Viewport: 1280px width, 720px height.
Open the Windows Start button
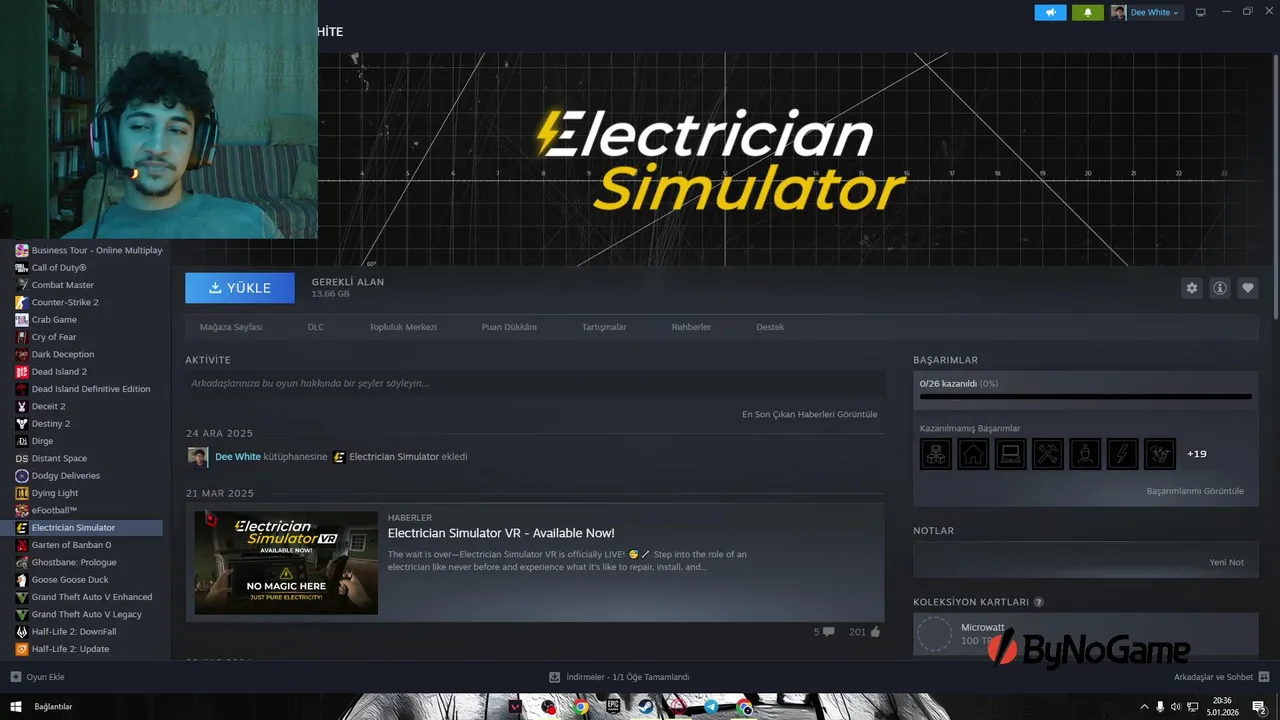pos(16,707)
